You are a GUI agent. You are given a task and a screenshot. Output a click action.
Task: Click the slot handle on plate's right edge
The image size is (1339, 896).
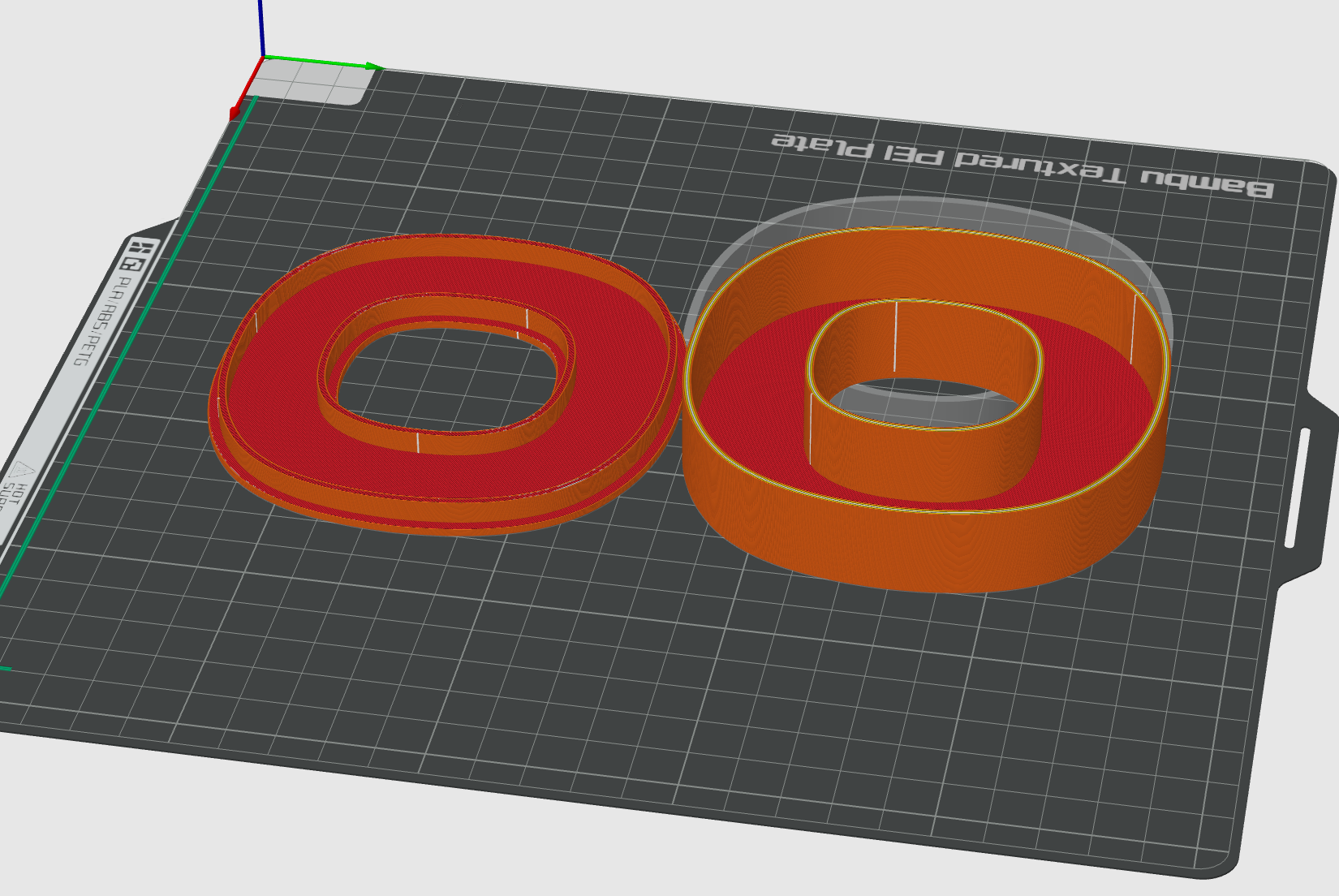pyautogui.click(x=1298, y=487)
